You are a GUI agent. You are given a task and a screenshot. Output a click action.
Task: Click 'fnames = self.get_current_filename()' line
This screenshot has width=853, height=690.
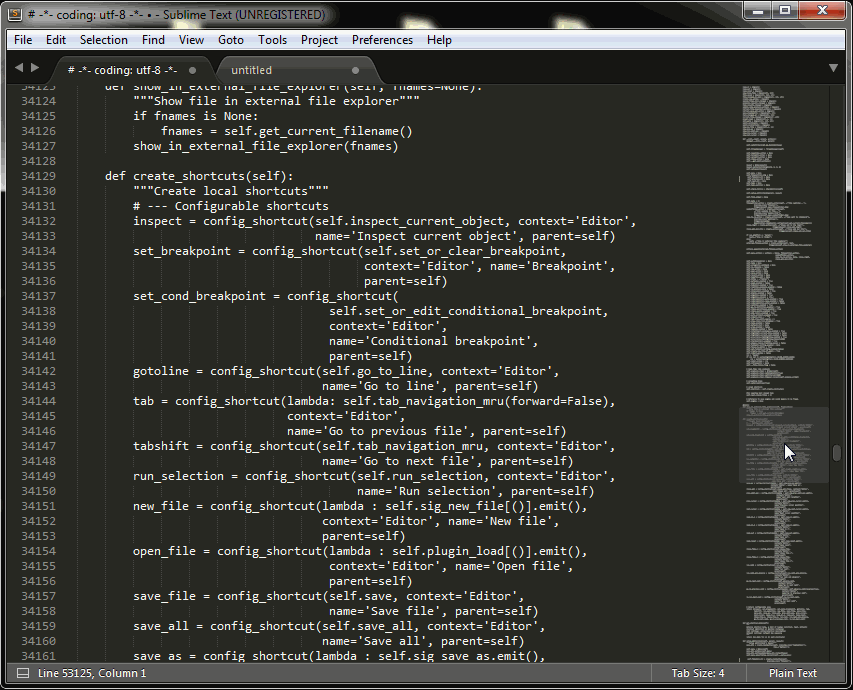[x=287, y=131]
